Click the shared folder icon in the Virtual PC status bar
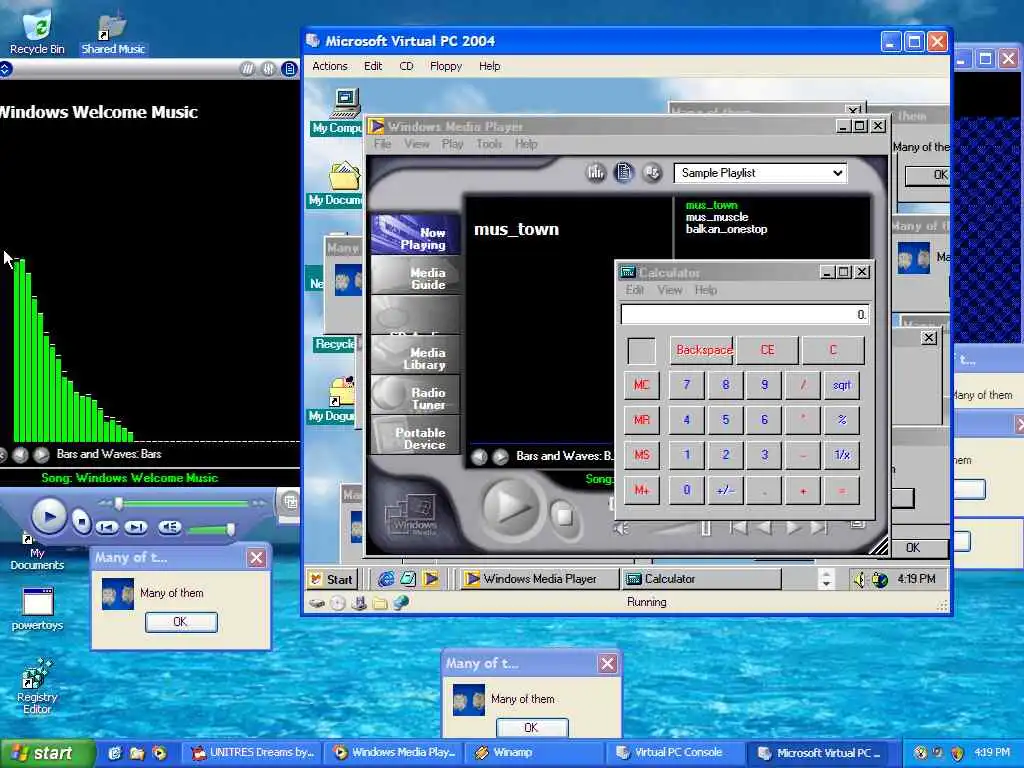Image resolution: width=1024 pixels, height=768 pixels. 379,603
